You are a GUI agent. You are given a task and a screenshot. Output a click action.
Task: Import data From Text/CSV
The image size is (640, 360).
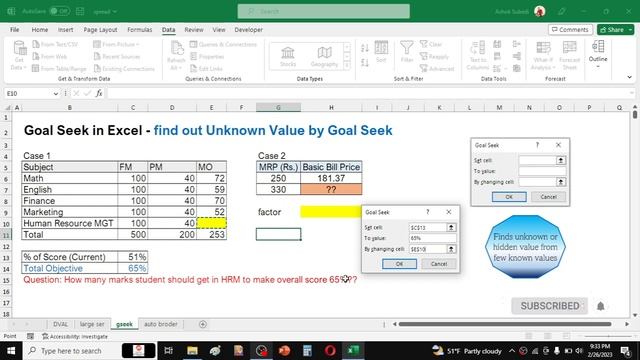[x=55, y=44]
